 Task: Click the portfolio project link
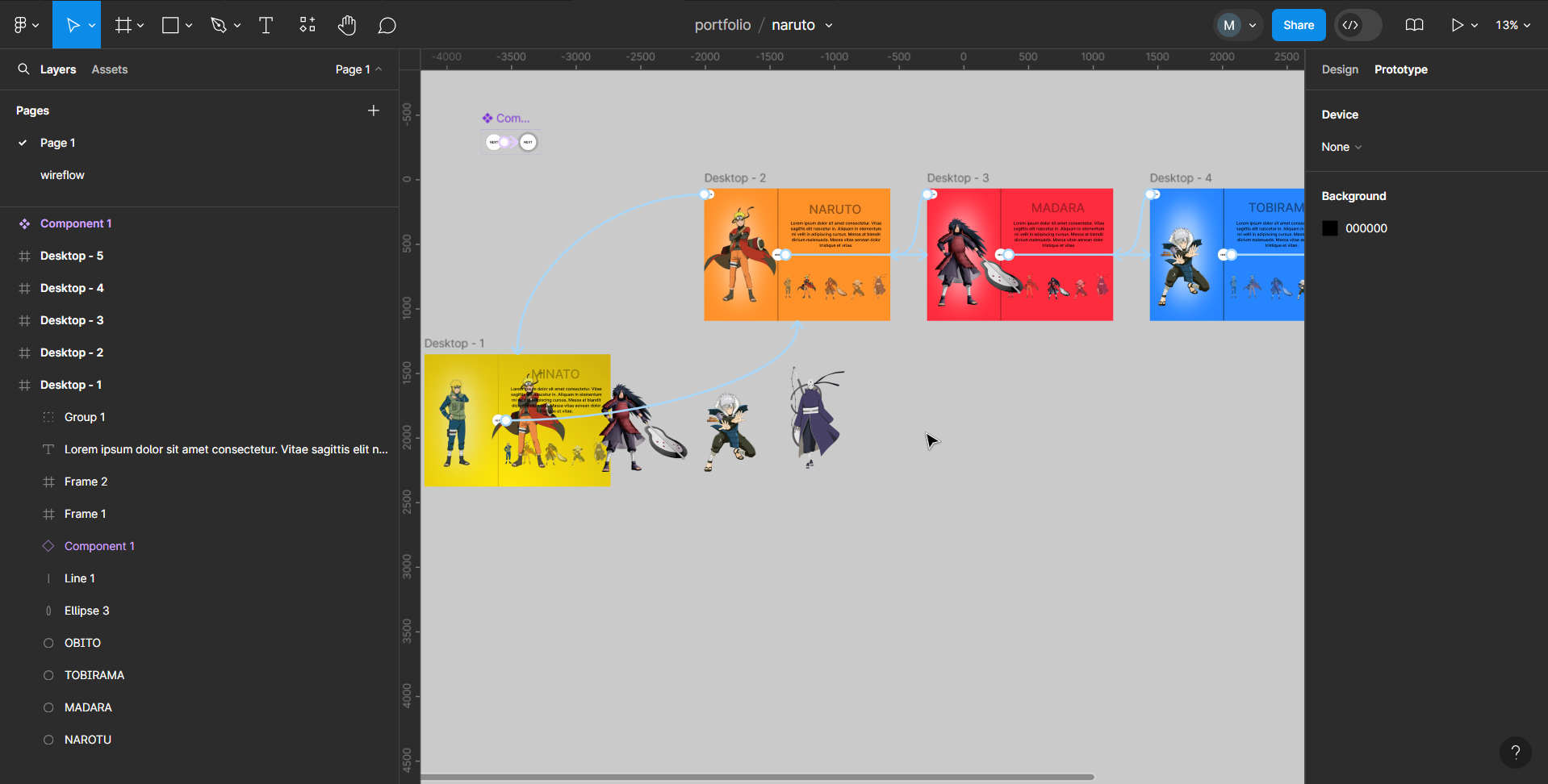tap(722, 25)
